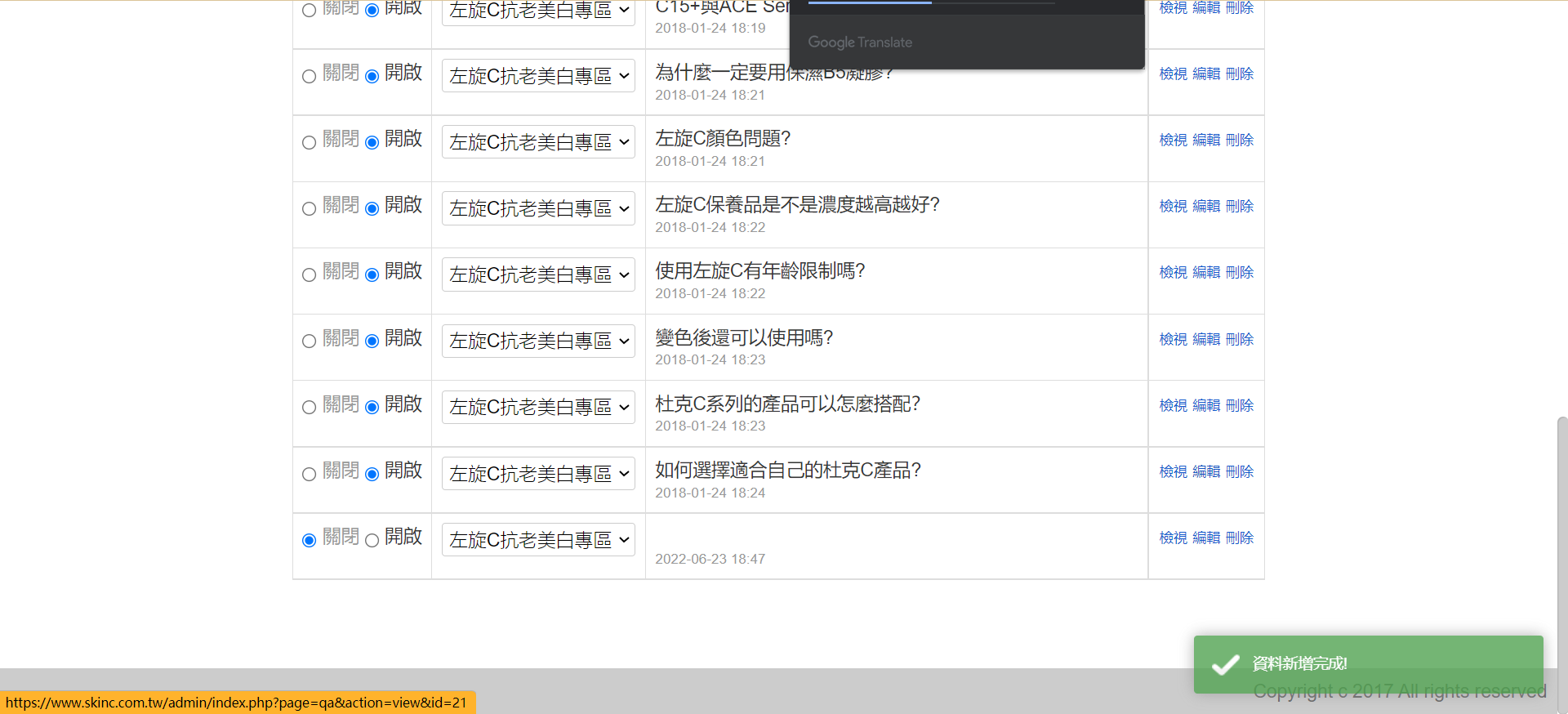Click 編輯 for 杜克C系列的產品可以怎麼搭配 row

click(x=1206, y=406)
